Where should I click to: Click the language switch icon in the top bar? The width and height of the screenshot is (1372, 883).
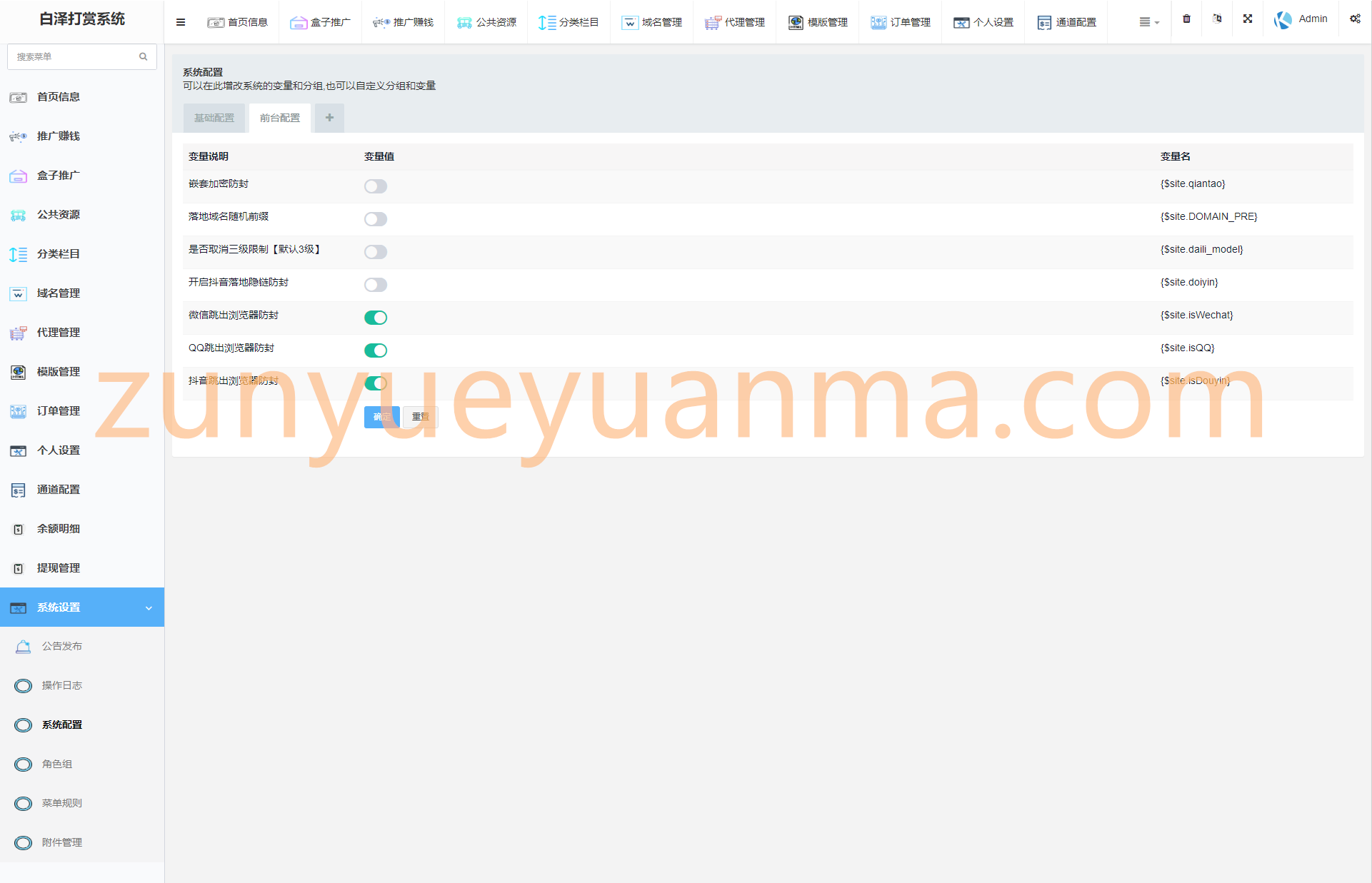(x=1217, y=19)
